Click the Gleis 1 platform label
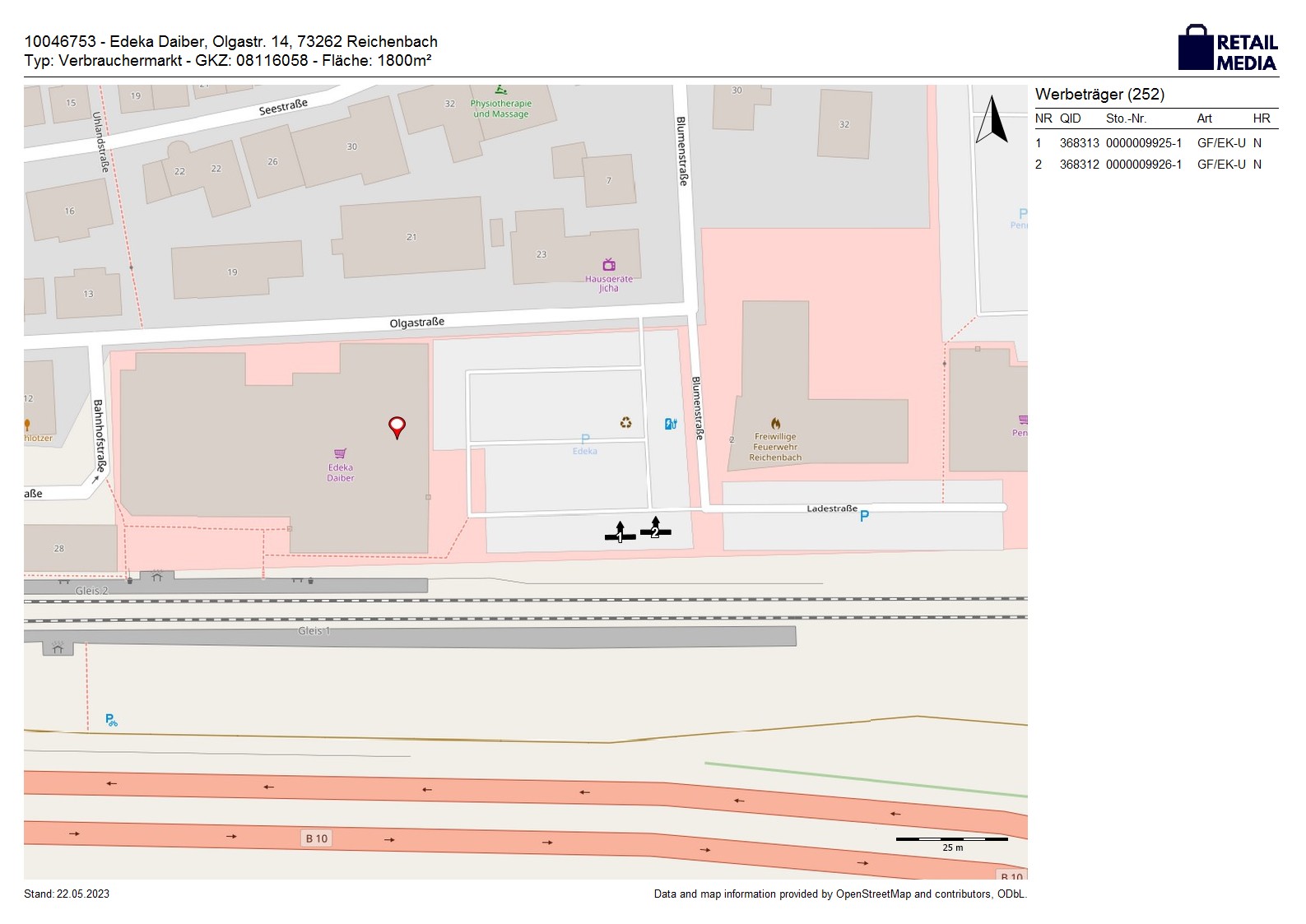The height and width of the screenshot is (924, 1306). pyautogui.click(x=314, y=631)
